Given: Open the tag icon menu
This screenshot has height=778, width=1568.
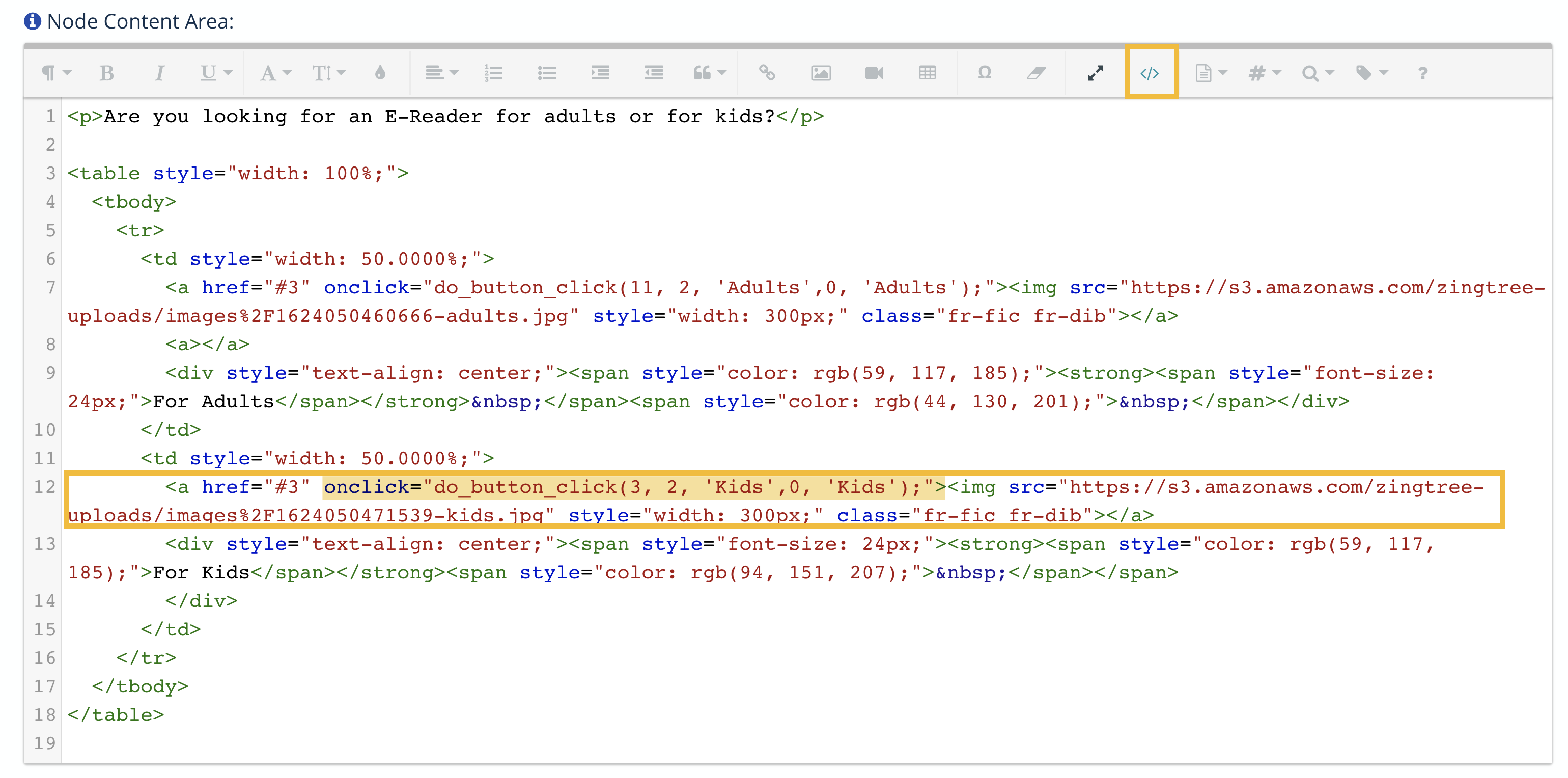Looking at the screenshot, I should pos(1371,73).
